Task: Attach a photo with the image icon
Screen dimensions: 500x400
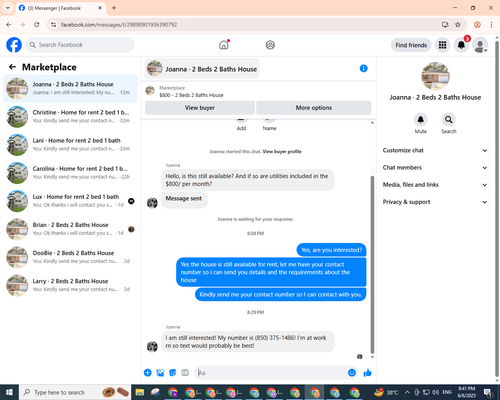Action: 160,373
